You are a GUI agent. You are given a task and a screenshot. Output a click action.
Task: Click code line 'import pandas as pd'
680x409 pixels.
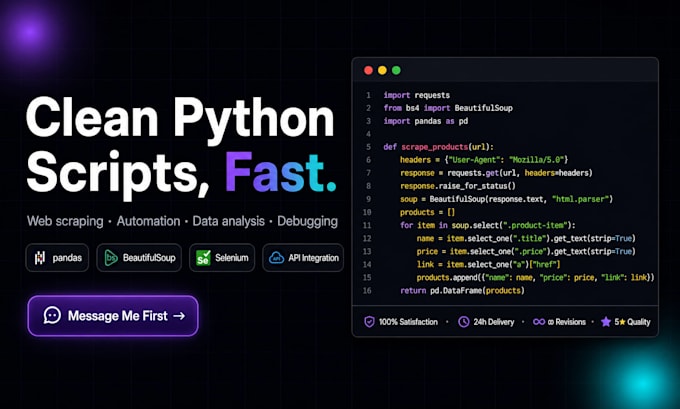click(426, 121)
